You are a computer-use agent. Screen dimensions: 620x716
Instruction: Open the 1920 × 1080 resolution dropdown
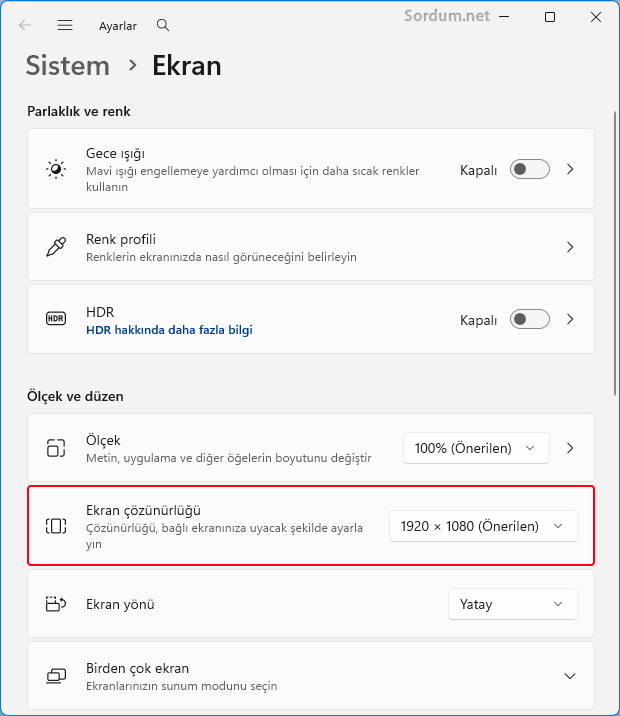(483, 526)
